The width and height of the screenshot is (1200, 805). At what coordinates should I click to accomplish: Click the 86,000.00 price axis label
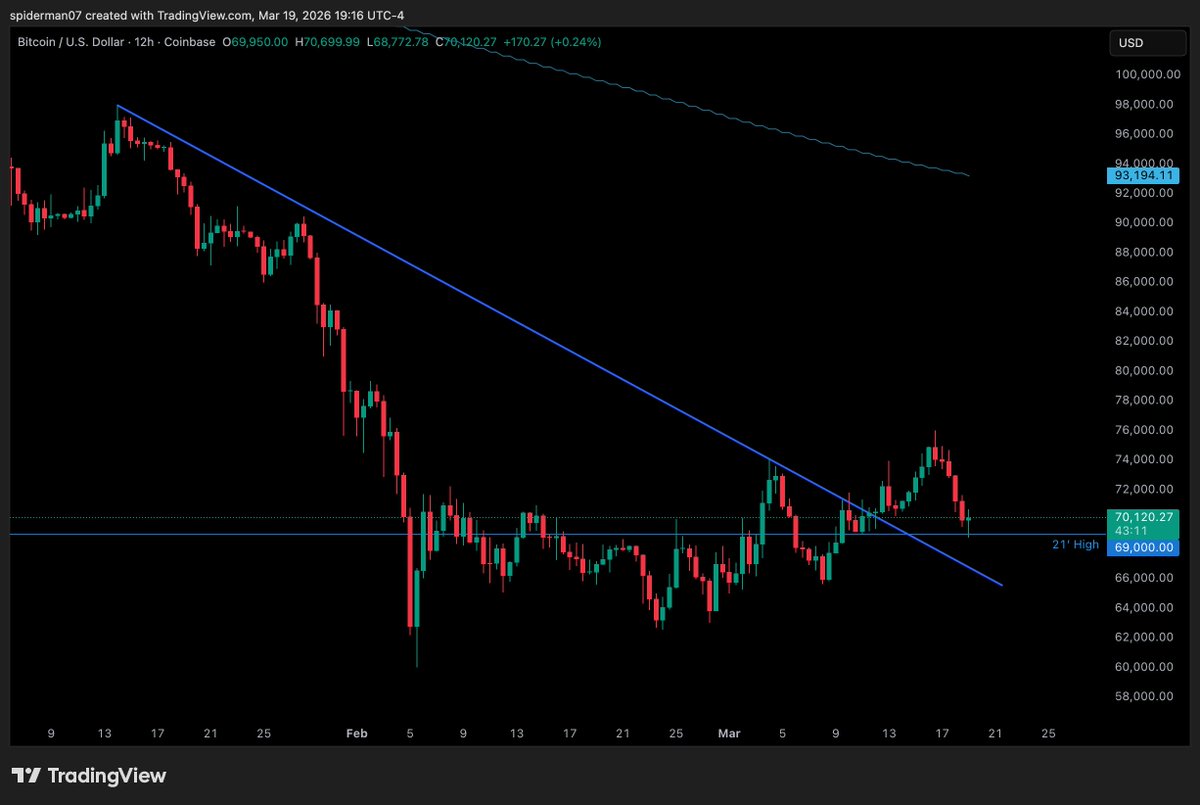[1145, 282]
